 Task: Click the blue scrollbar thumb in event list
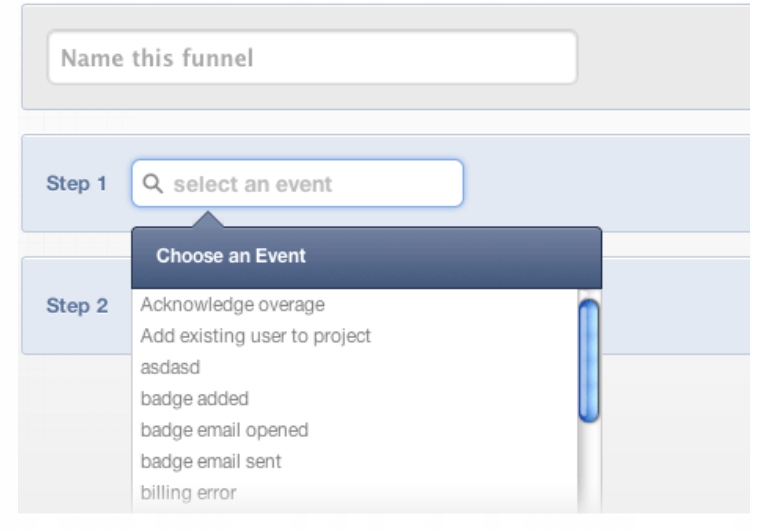click(589, 360)
